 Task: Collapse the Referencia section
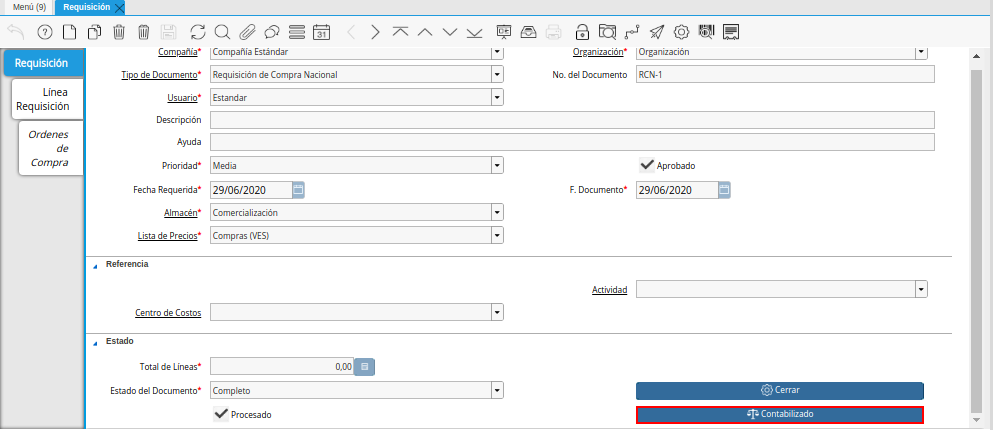click(96, 264)
